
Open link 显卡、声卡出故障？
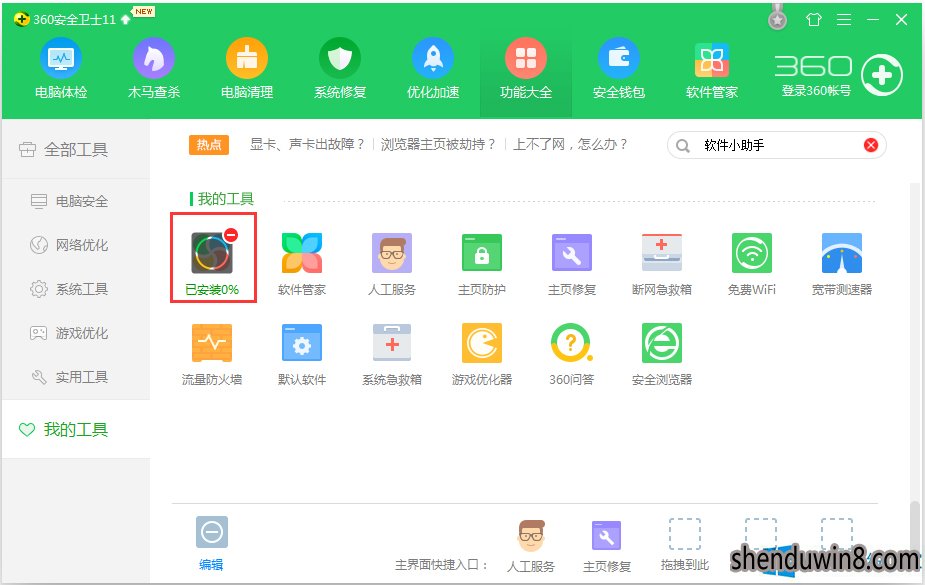[307, 144]
